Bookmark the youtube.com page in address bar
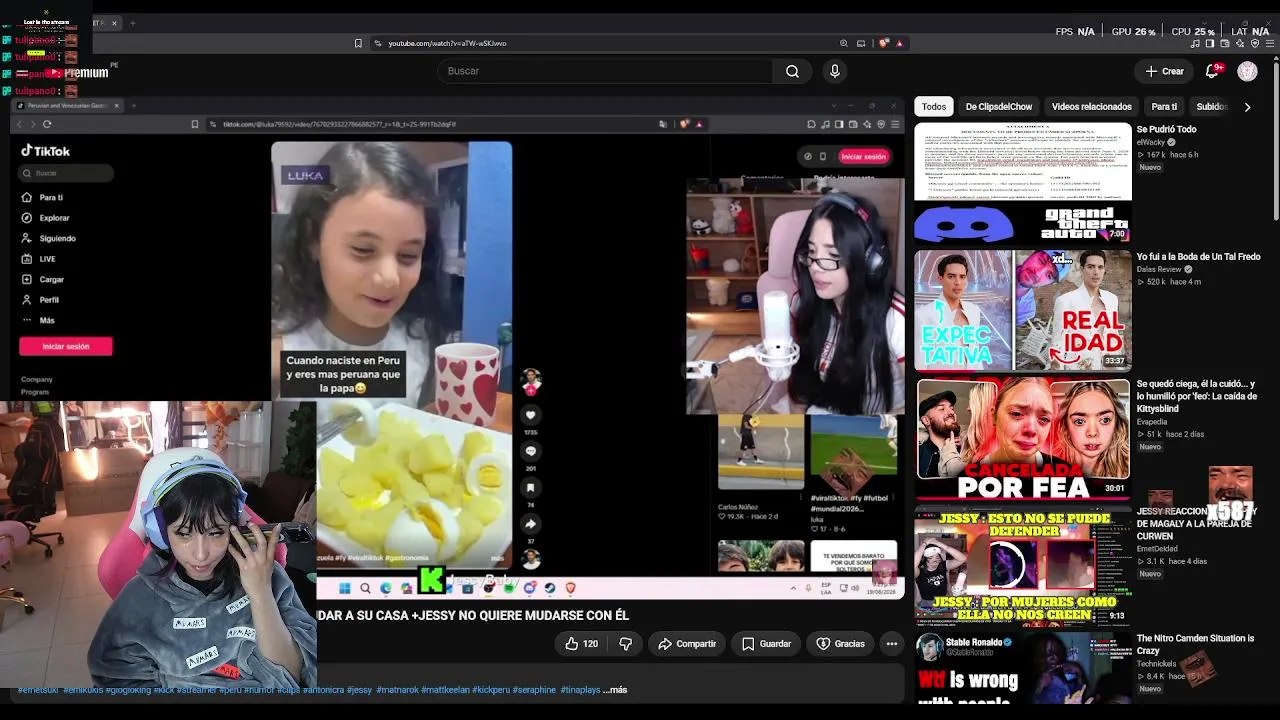Image resolution: width=1280 pixels, height=720 pixels. coord(358,43)
